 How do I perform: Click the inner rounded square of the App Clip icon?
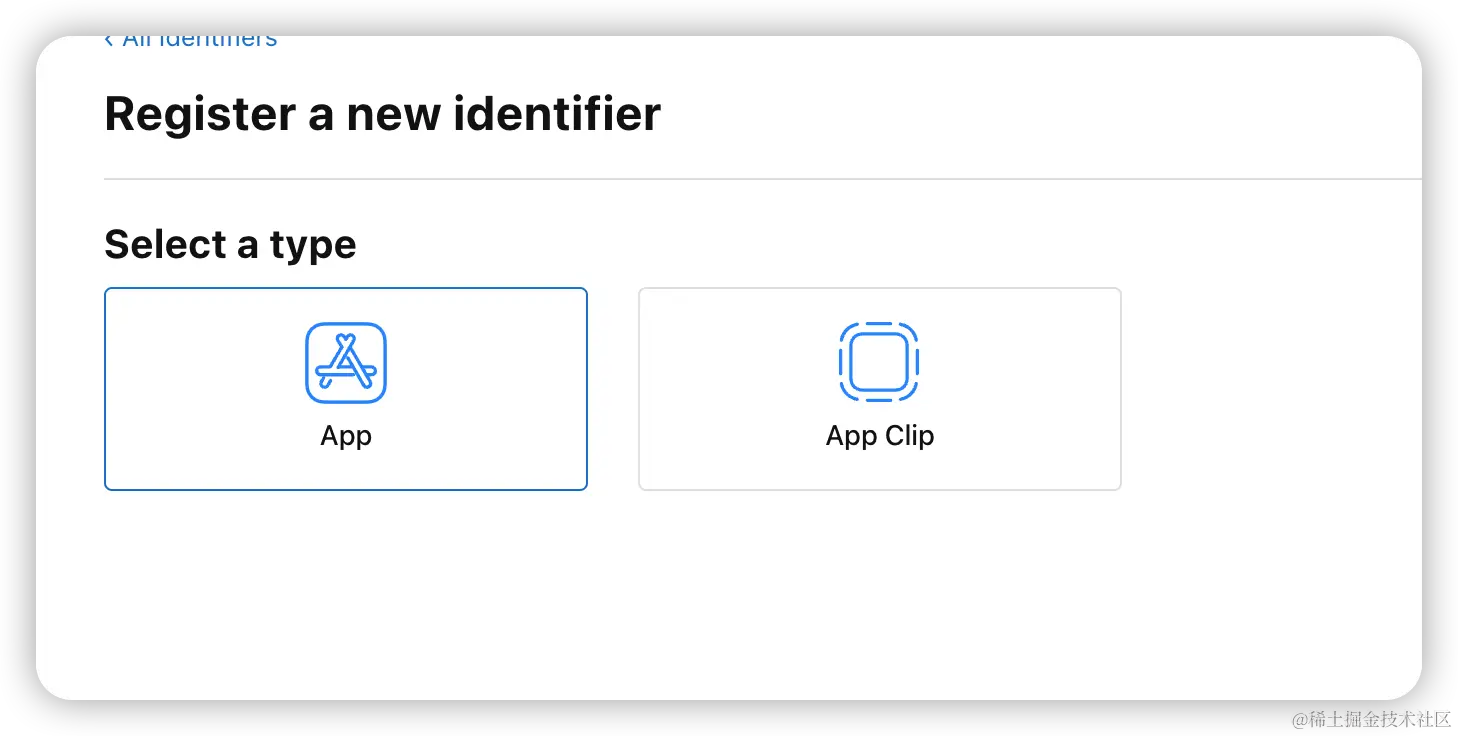[879, 362]
